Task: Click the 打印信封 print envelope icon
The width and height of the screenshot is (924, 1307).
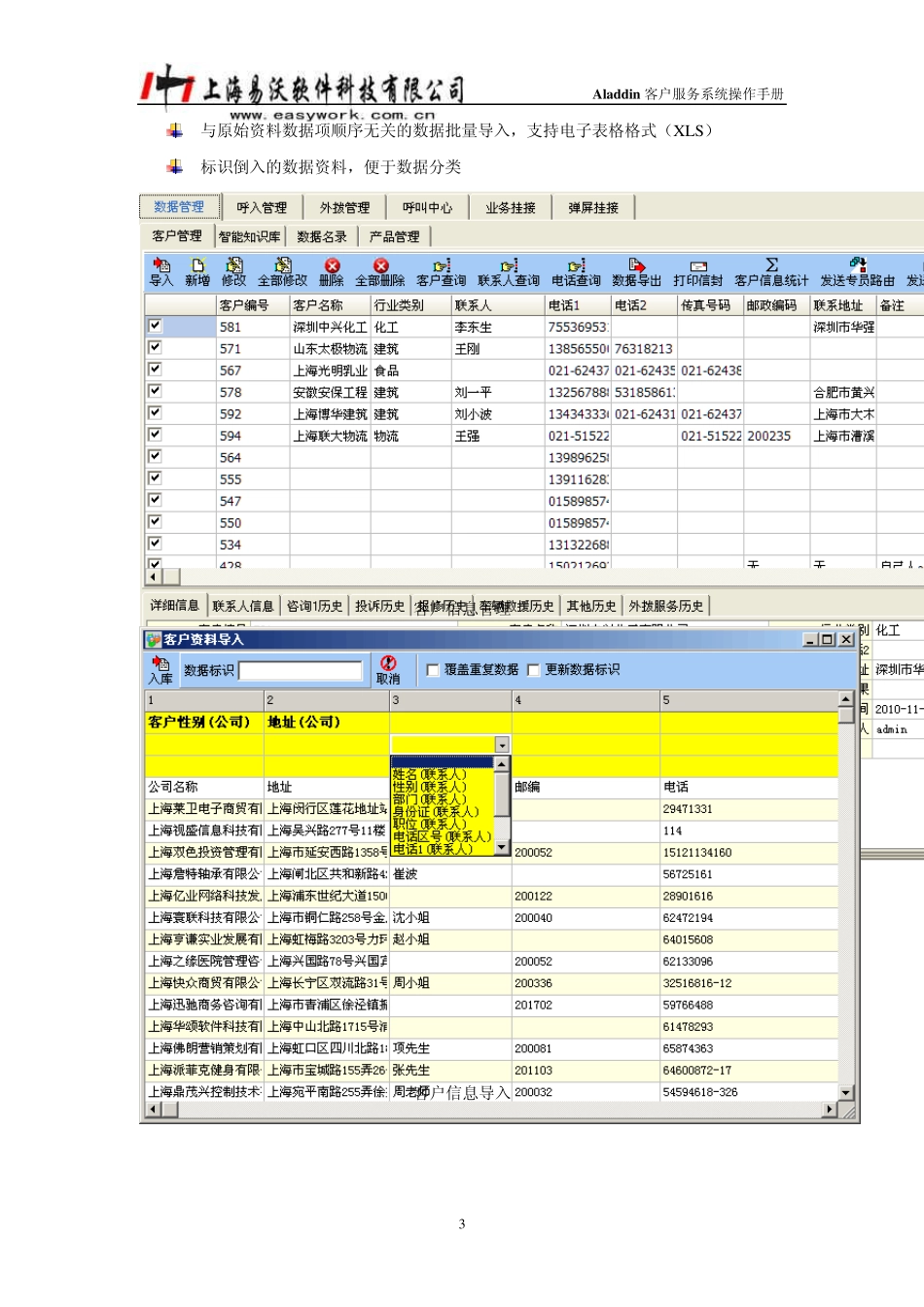Action: [698, 272]
